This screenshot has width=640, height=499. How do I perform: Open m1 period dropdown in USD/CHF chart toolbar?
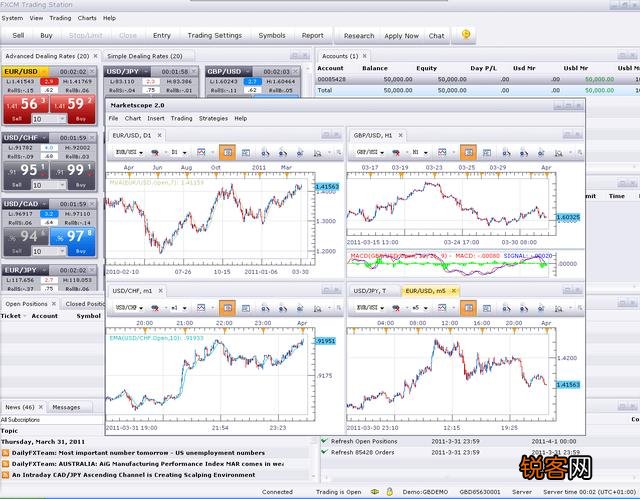pos(184,308)
